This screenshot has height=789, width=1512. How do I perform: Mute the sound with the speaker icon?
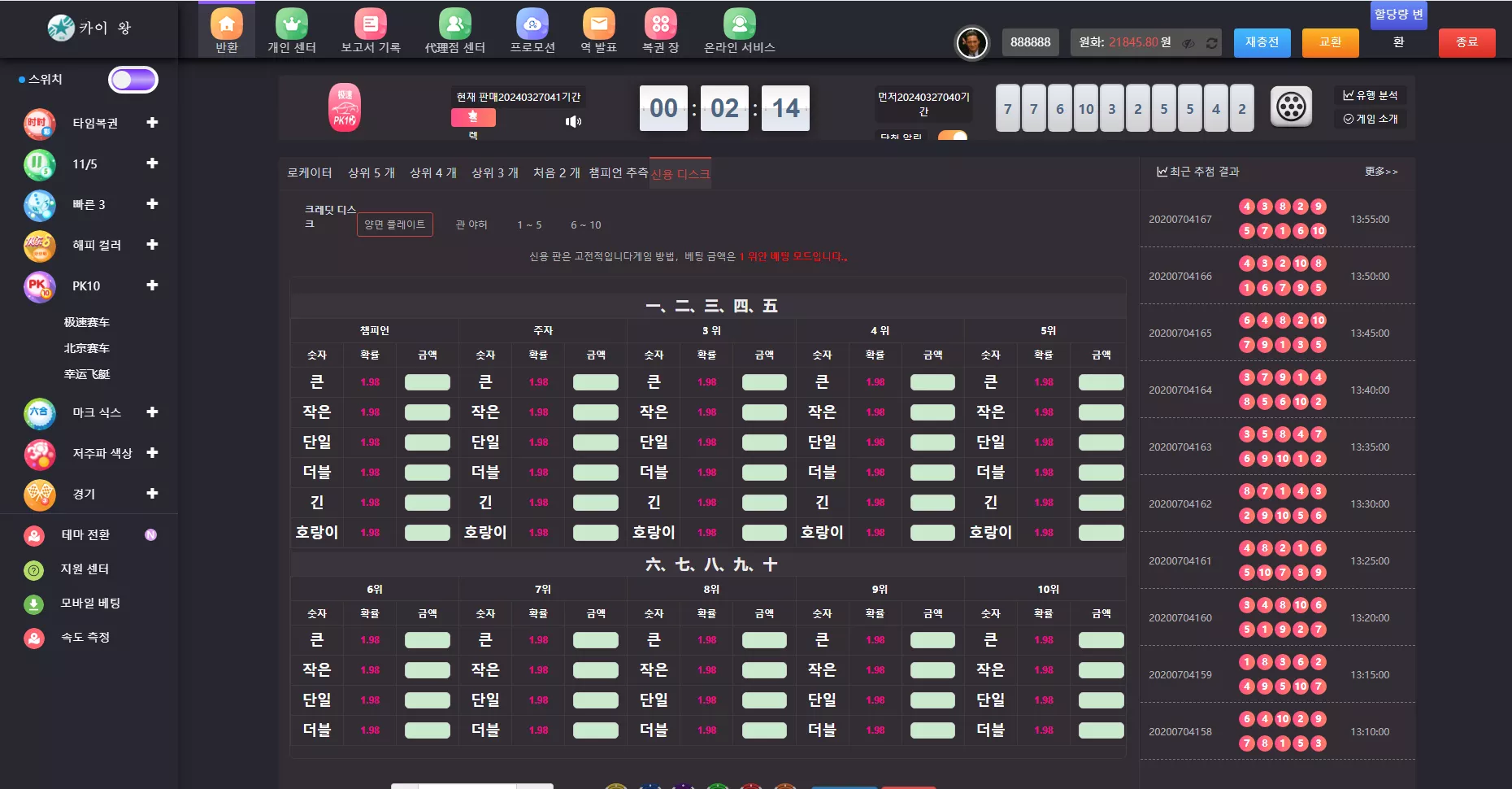coord(573,121)
